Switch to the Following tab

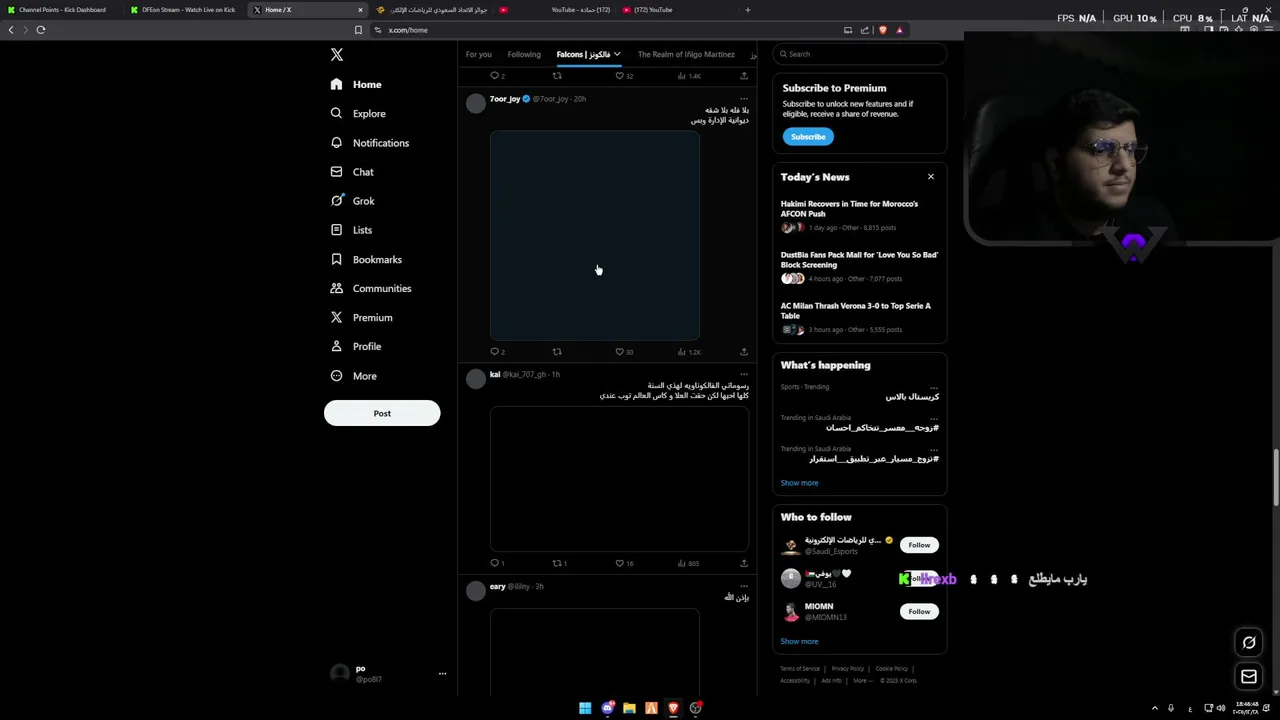[x=524, y=54]
